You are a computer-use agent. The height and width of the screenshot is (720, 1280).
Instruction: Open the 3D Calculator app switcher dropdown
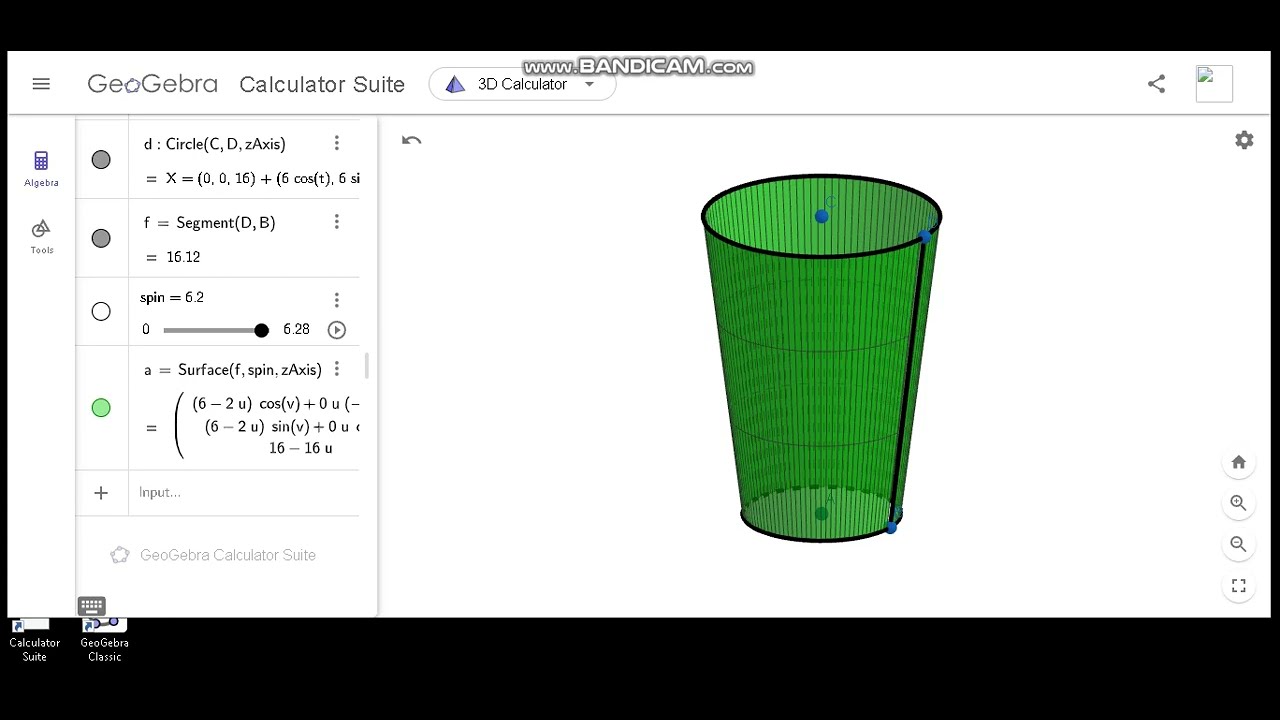coord(522,84)
